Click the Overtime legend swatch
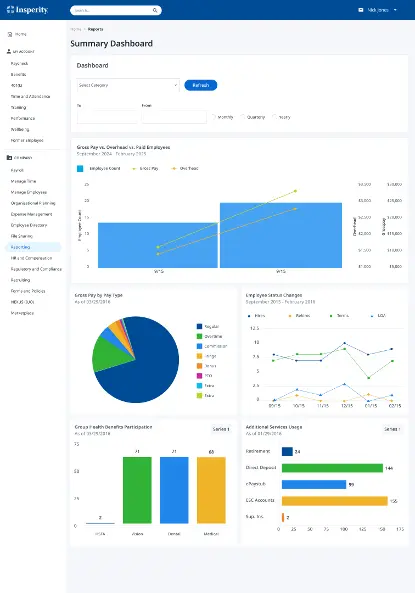 click(199, 336)
